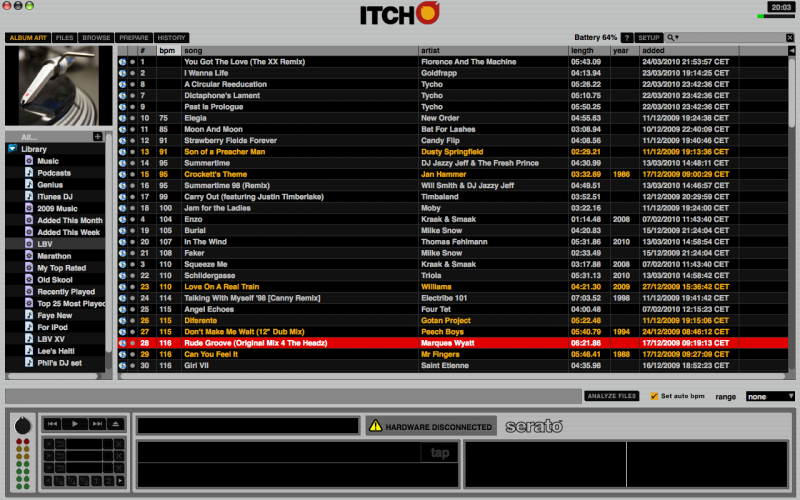Sort tracks by the artist column header
The height and width of the screenshot is (500, 800).
493,51
